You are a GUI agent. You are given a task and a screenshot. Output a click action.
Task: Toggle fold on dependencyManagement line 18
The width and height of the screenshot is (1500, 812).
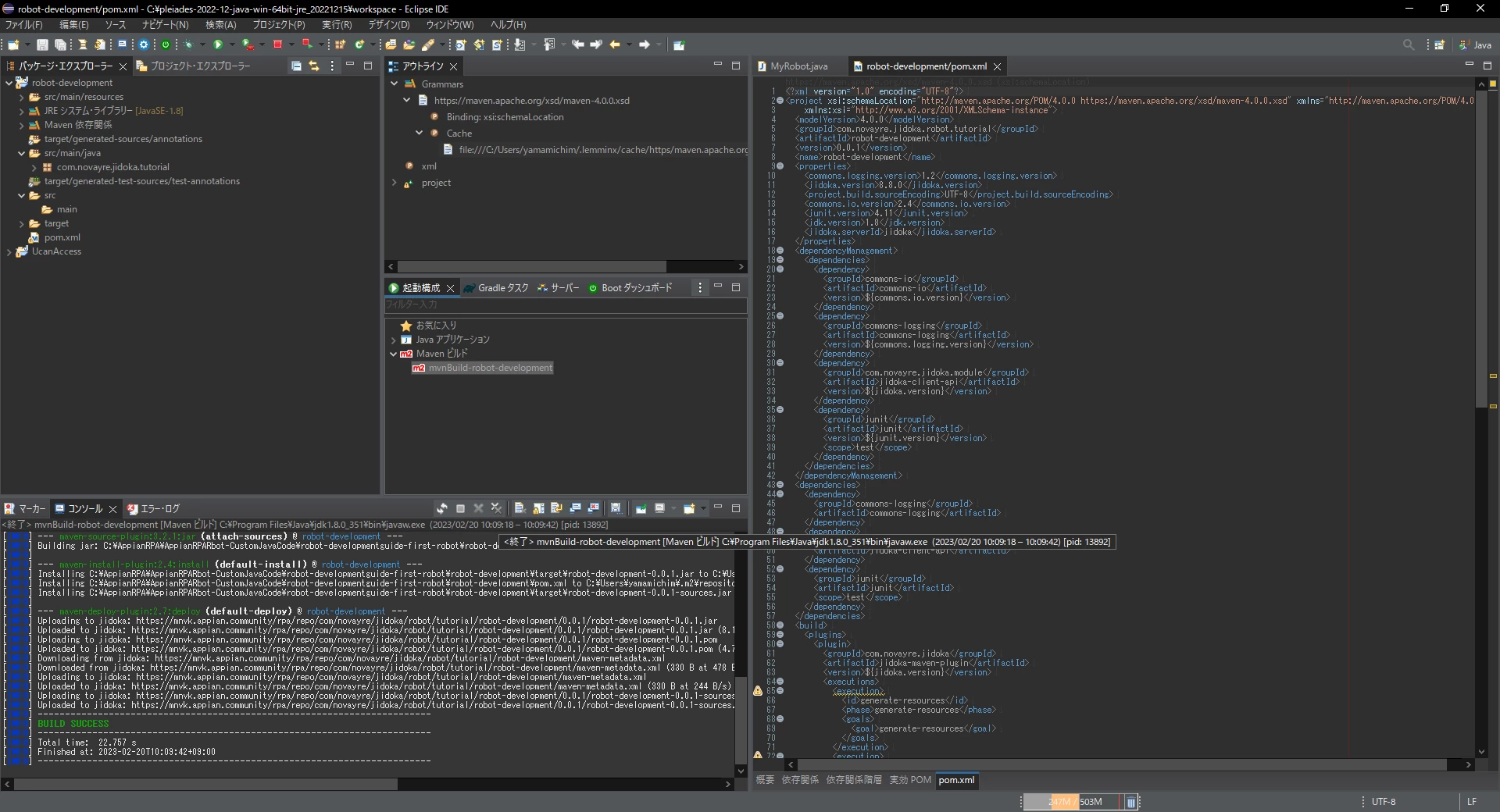point(780,251)
